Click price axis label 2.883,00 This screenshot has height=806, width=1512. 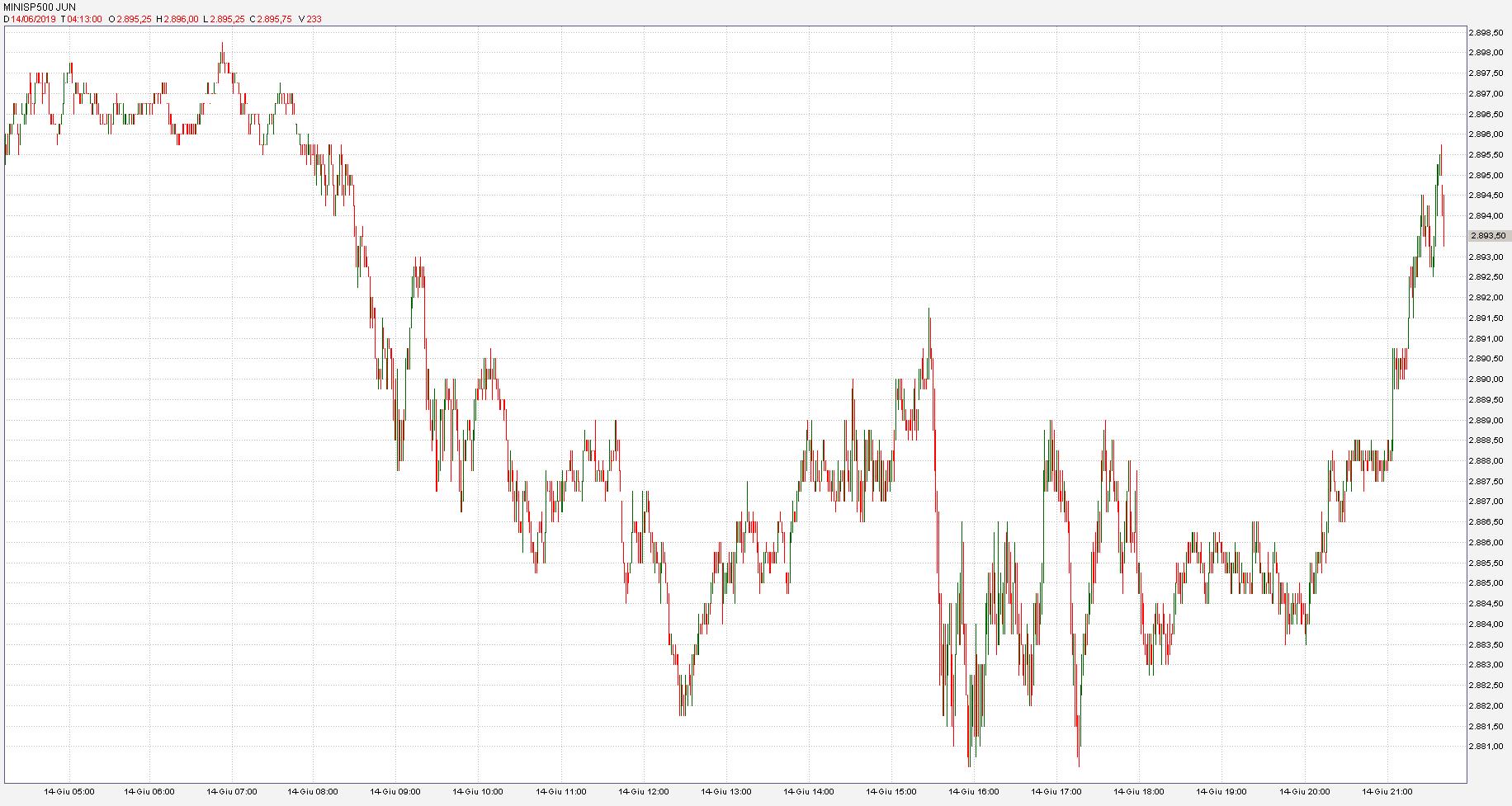point(1486,665)
